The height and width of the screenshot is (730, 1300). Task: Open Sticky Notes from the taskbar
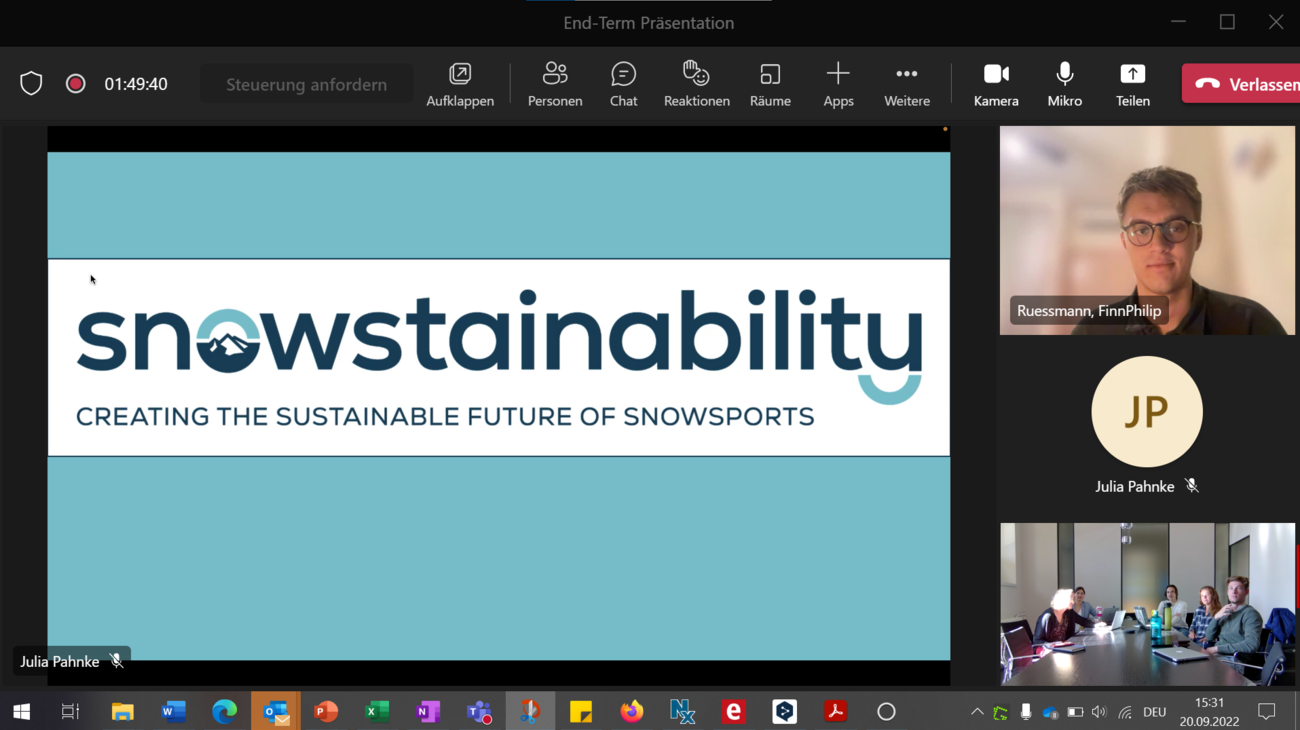(x=581, y=712)
